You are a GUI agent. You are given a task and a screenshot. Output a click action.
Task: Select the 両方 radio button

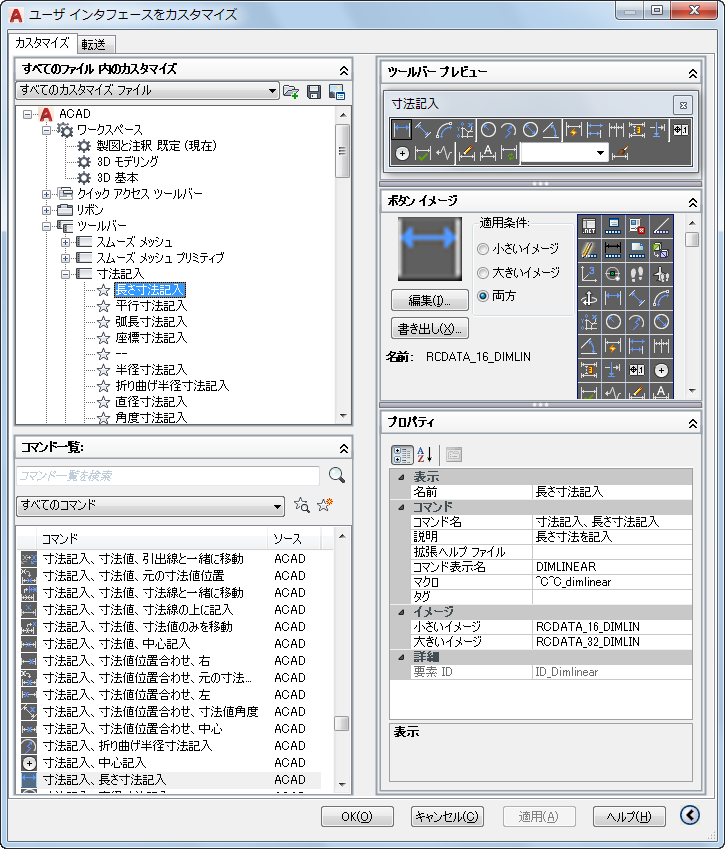tap(483, 296)
